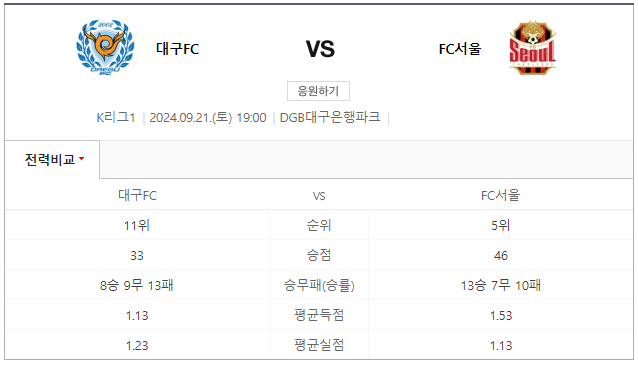Click the 대구FC team name in header

[x=177, y=49]
